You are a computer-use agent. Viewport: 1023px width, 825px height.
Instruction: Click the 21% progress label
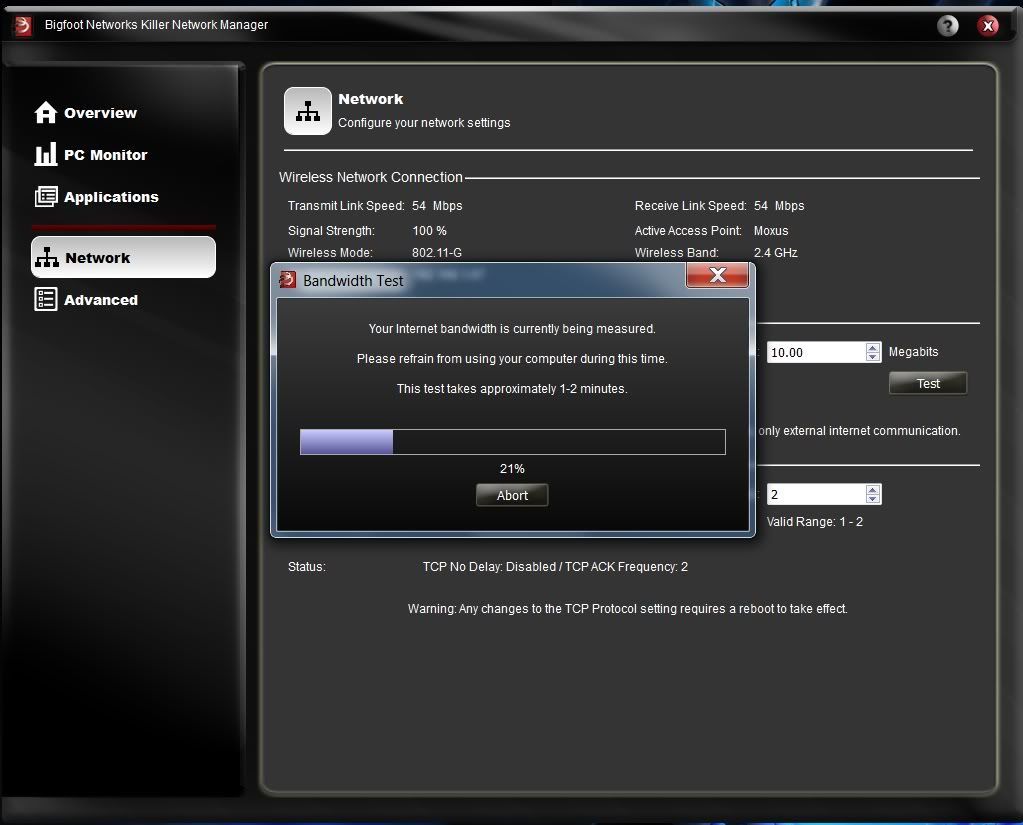[512, 469]
